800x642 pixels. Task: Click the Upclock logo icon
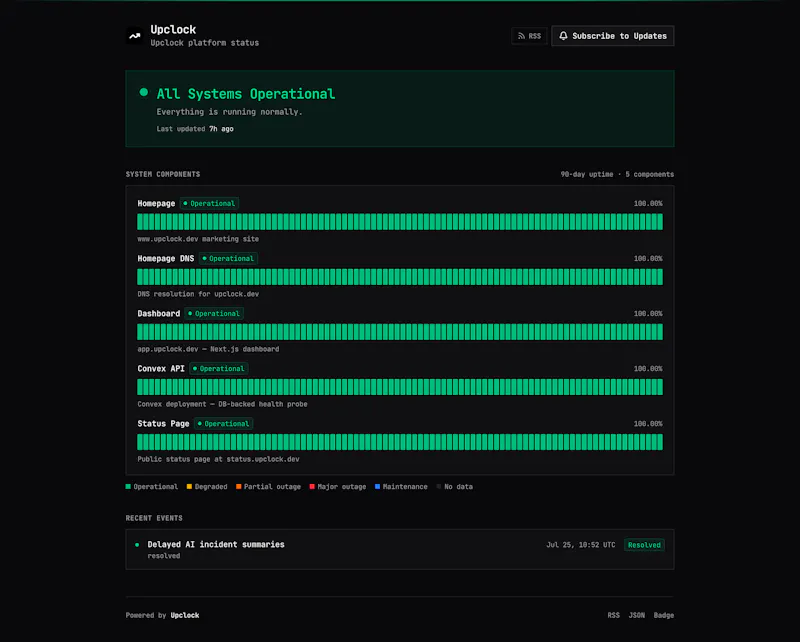click(x=135, y=36)
